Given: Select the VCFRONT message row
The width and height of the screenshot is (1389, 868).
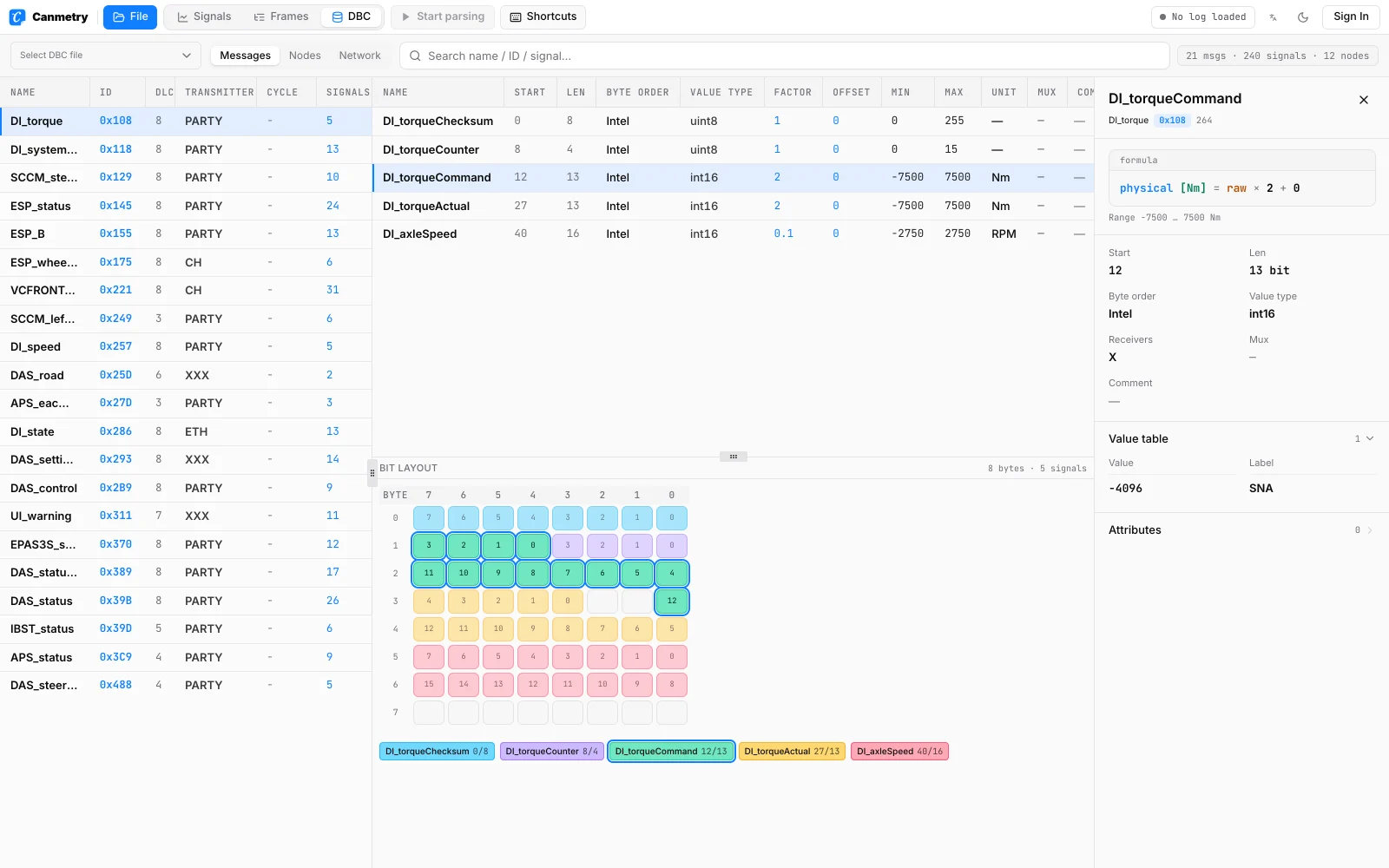Looking at the screenshot, I should pos(186,290).
